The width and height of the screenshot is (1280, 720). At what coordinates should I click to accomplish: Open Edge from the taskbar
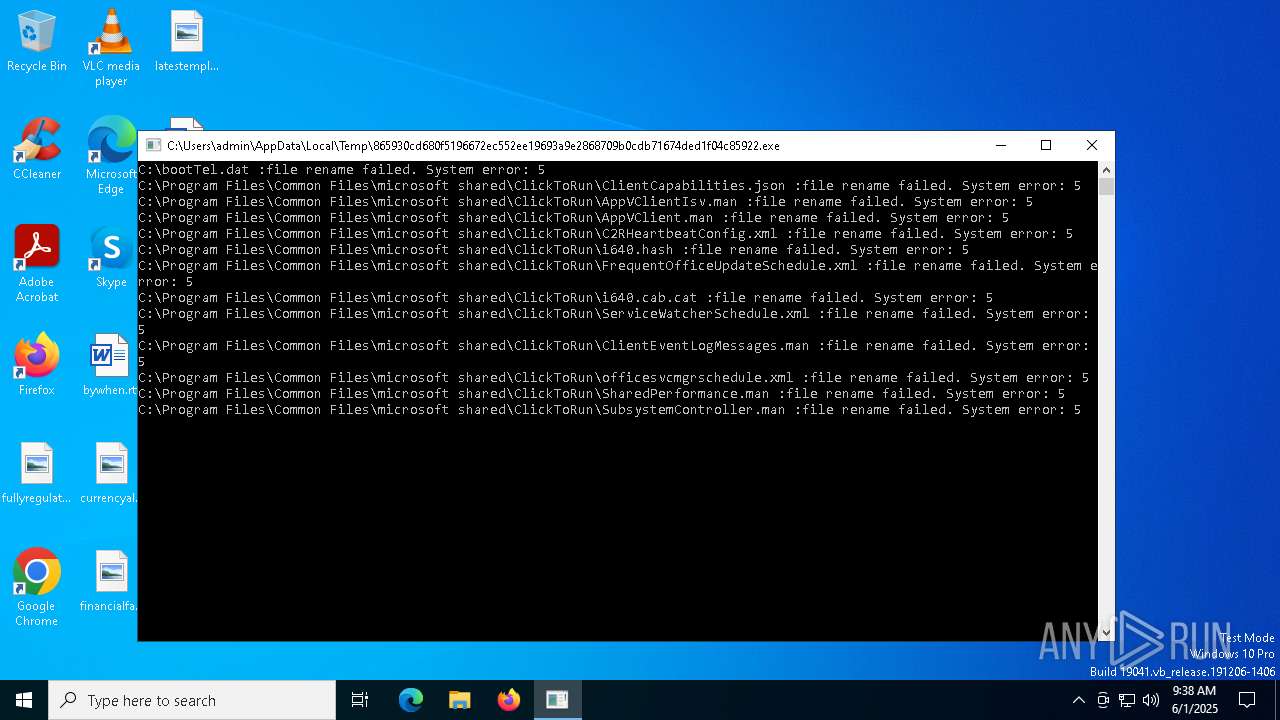point(411,700)
